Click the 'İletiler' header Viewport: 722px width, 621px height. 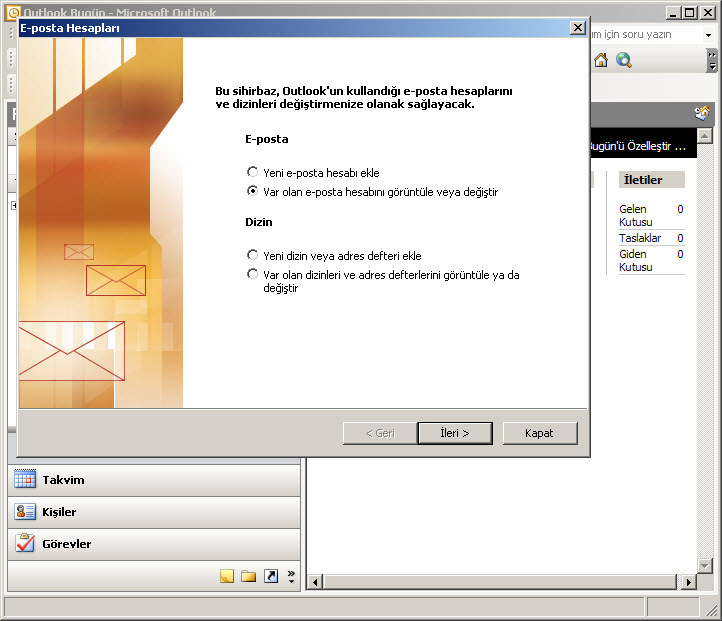652,180
